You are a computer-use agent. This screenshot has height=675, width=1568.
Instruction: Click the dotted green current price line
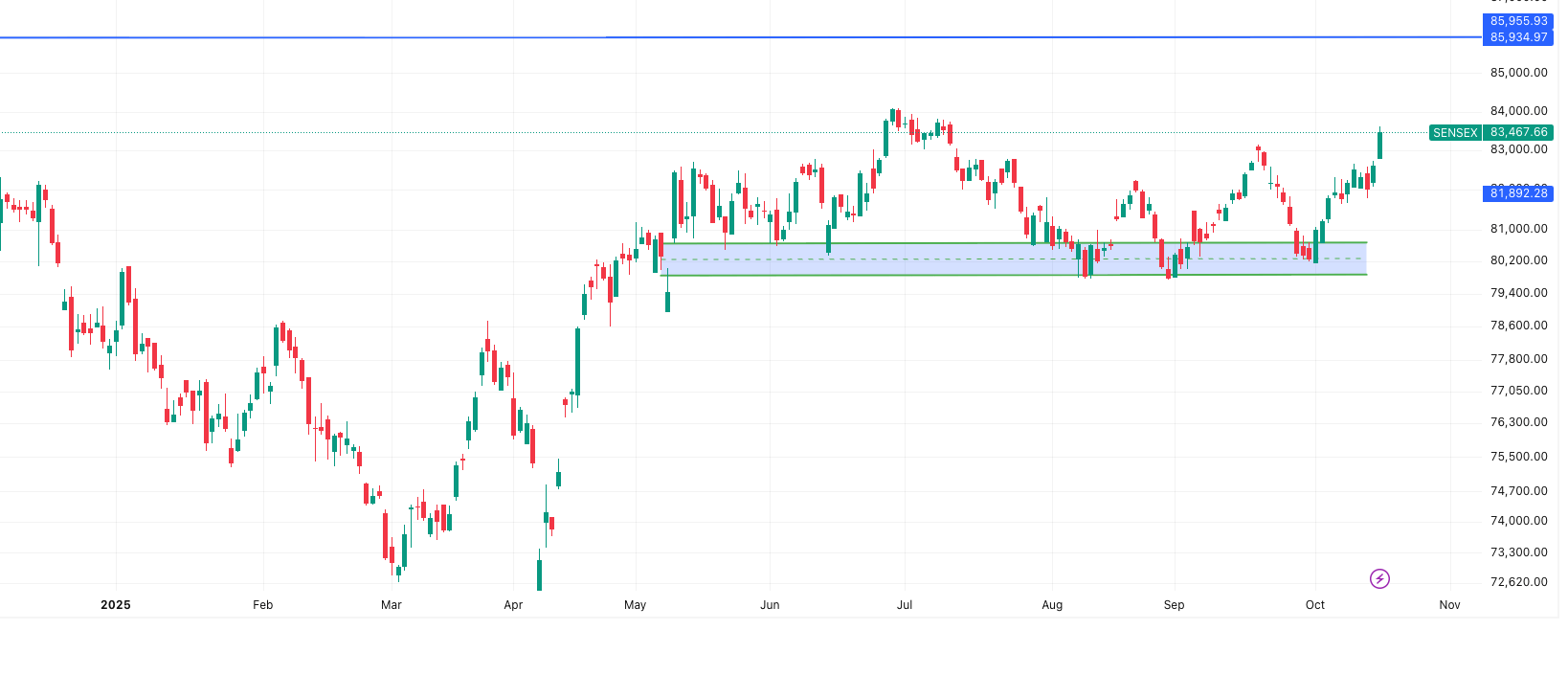[670, 133]
